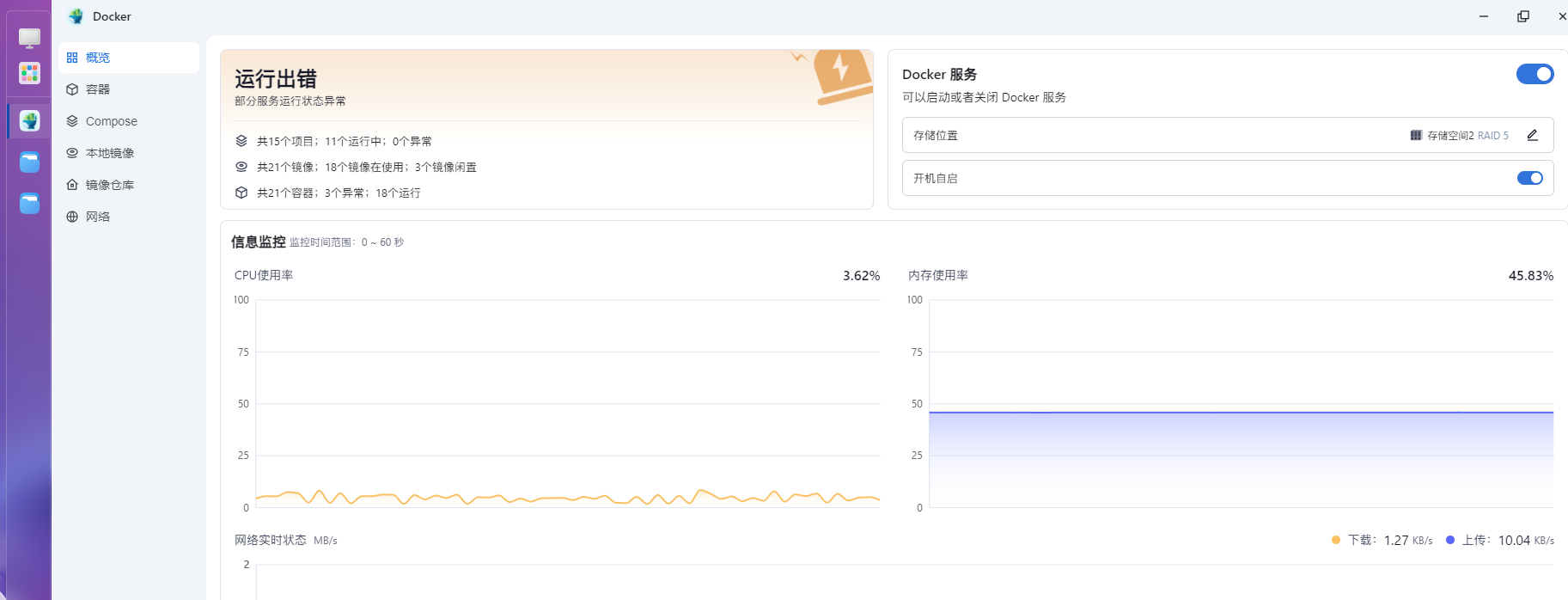The image size is (1568, 600).
Task: Open the second blue folder dock icon
Action: pyautogui.click(x=30, y=203)
